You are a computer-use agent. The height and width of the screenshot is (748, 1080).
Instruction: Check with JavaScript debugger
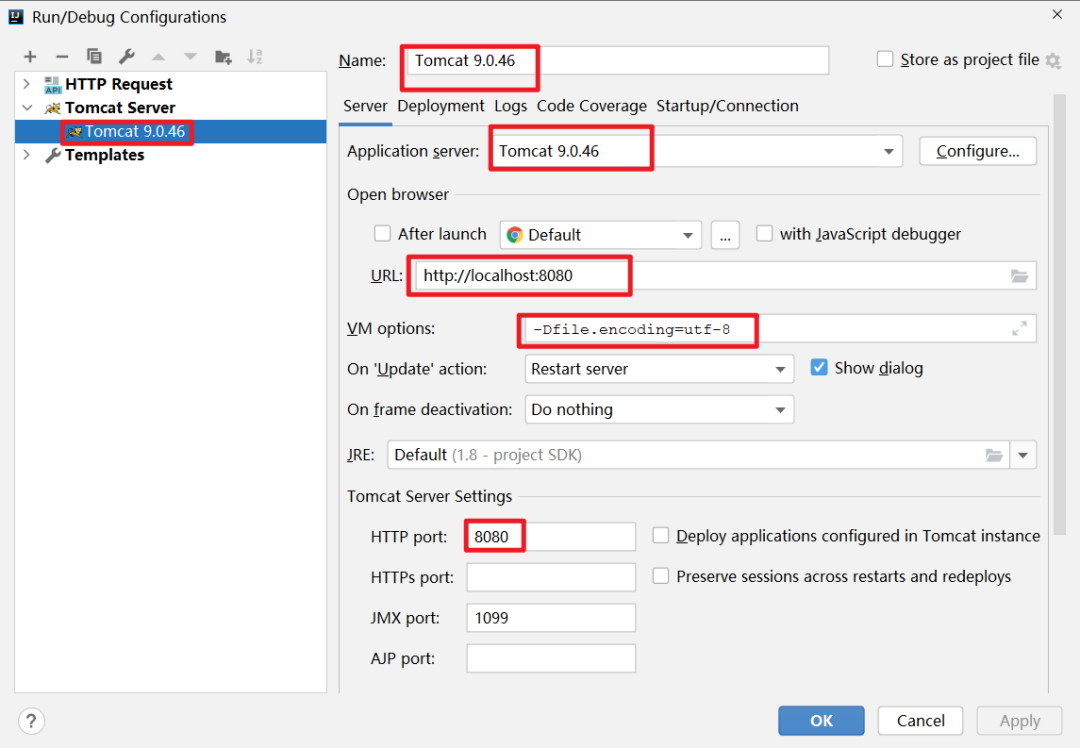point(764,233)
